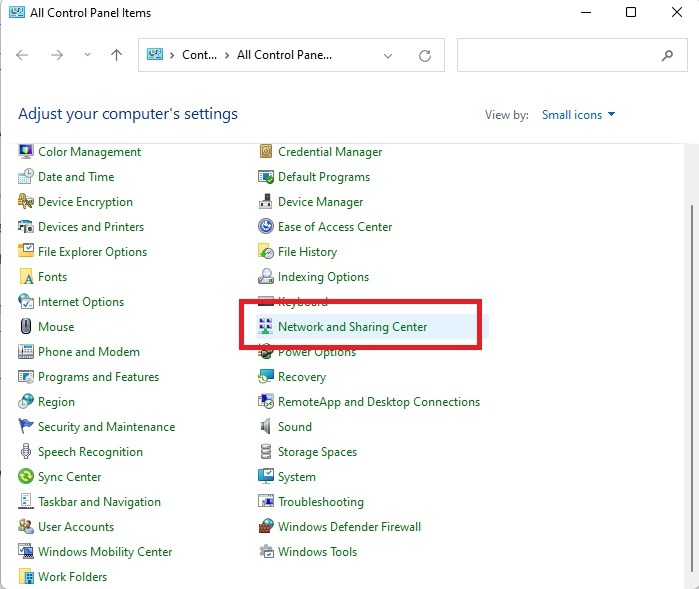Maximize the All Control Panel Items window
Screen dimensions: 699x589
[631, 12]
